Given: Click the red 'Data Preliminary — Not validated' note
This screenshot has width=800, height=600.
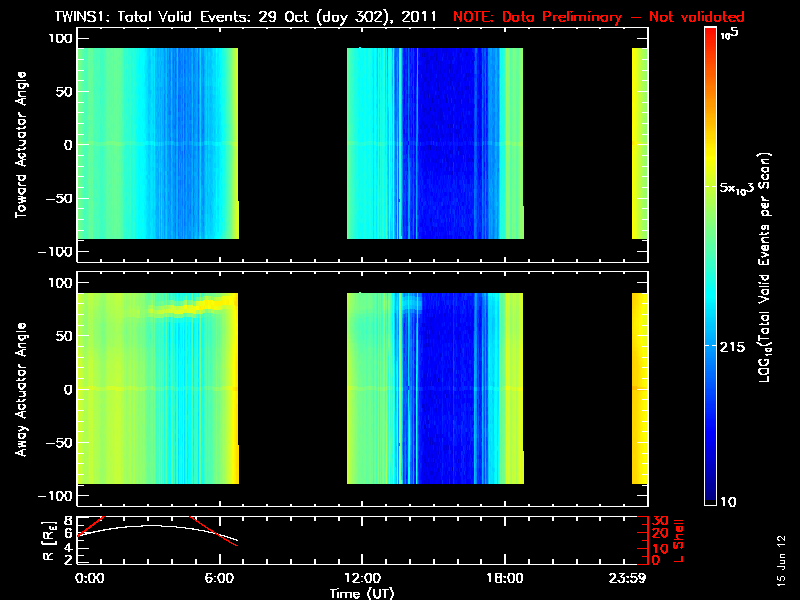Looking at the screenshot, I should (x=598, y=17).
